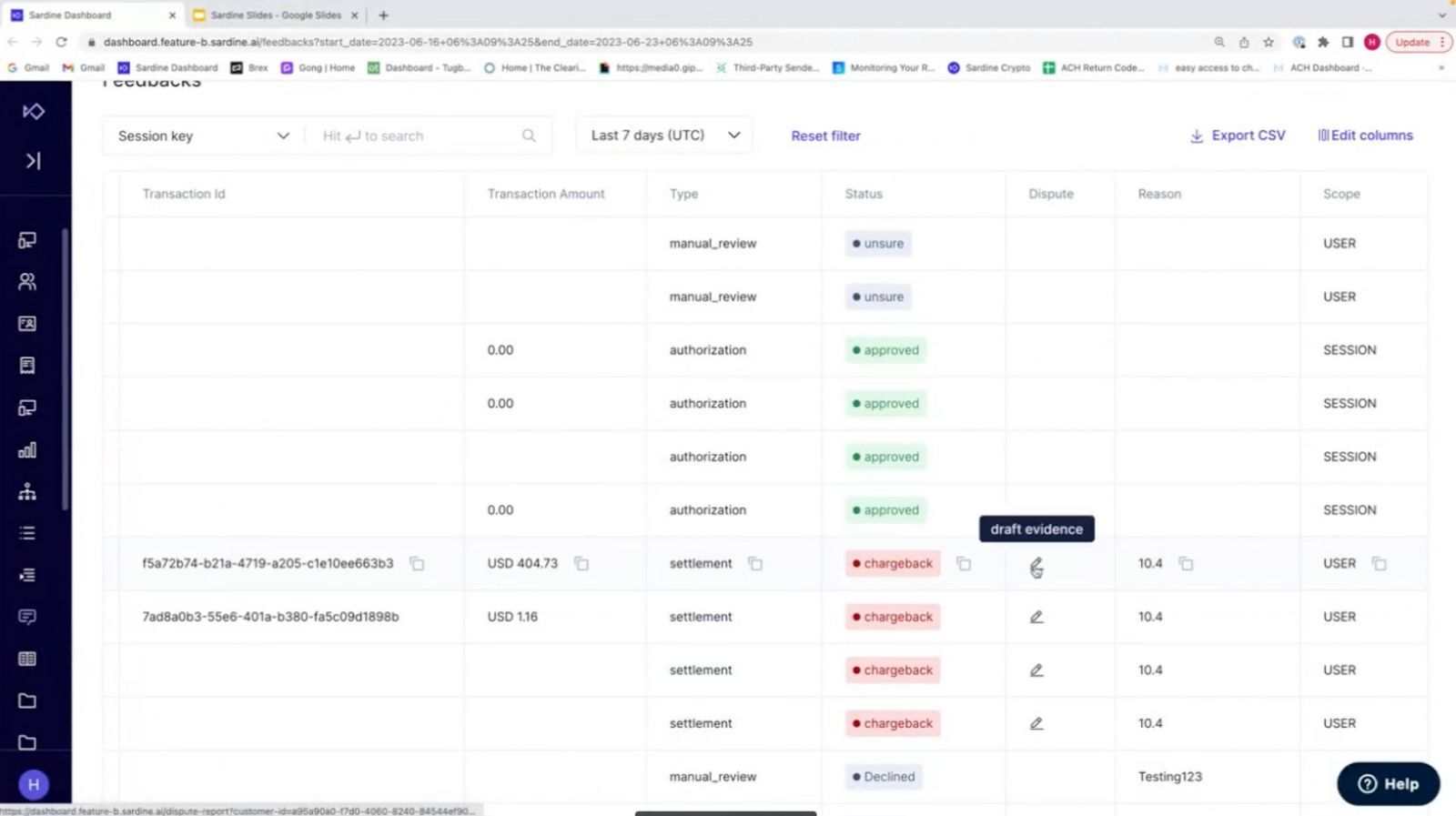The height and width of the screenshot is (816, 1456).
Task: Switch to Sardine Slides - Google Slides tab
Action: (x=275, y=15)
